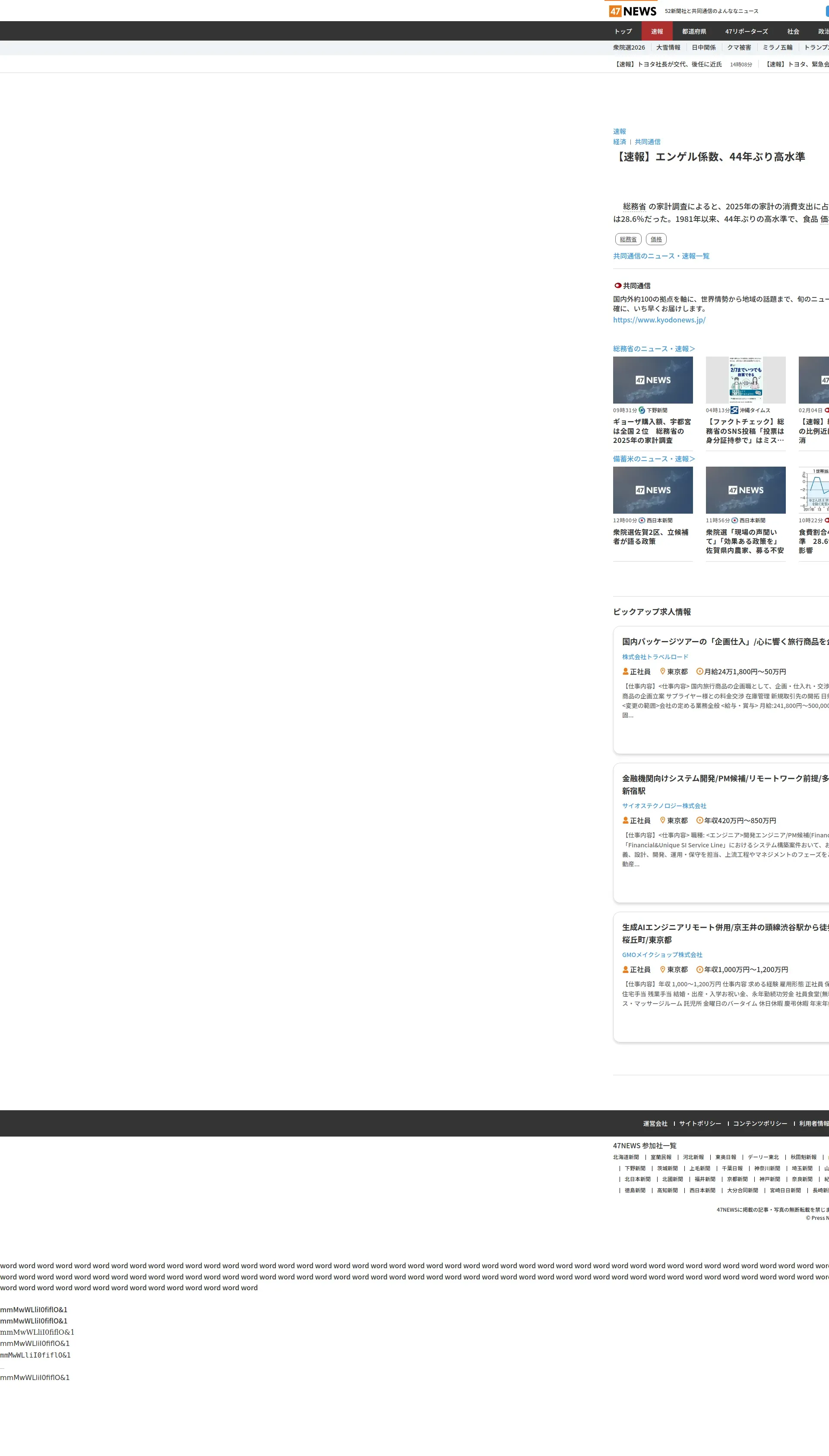Expand 備蓄米のニュース・速報 section link
The image size is (829, 1456).
[x=654, y=459]
